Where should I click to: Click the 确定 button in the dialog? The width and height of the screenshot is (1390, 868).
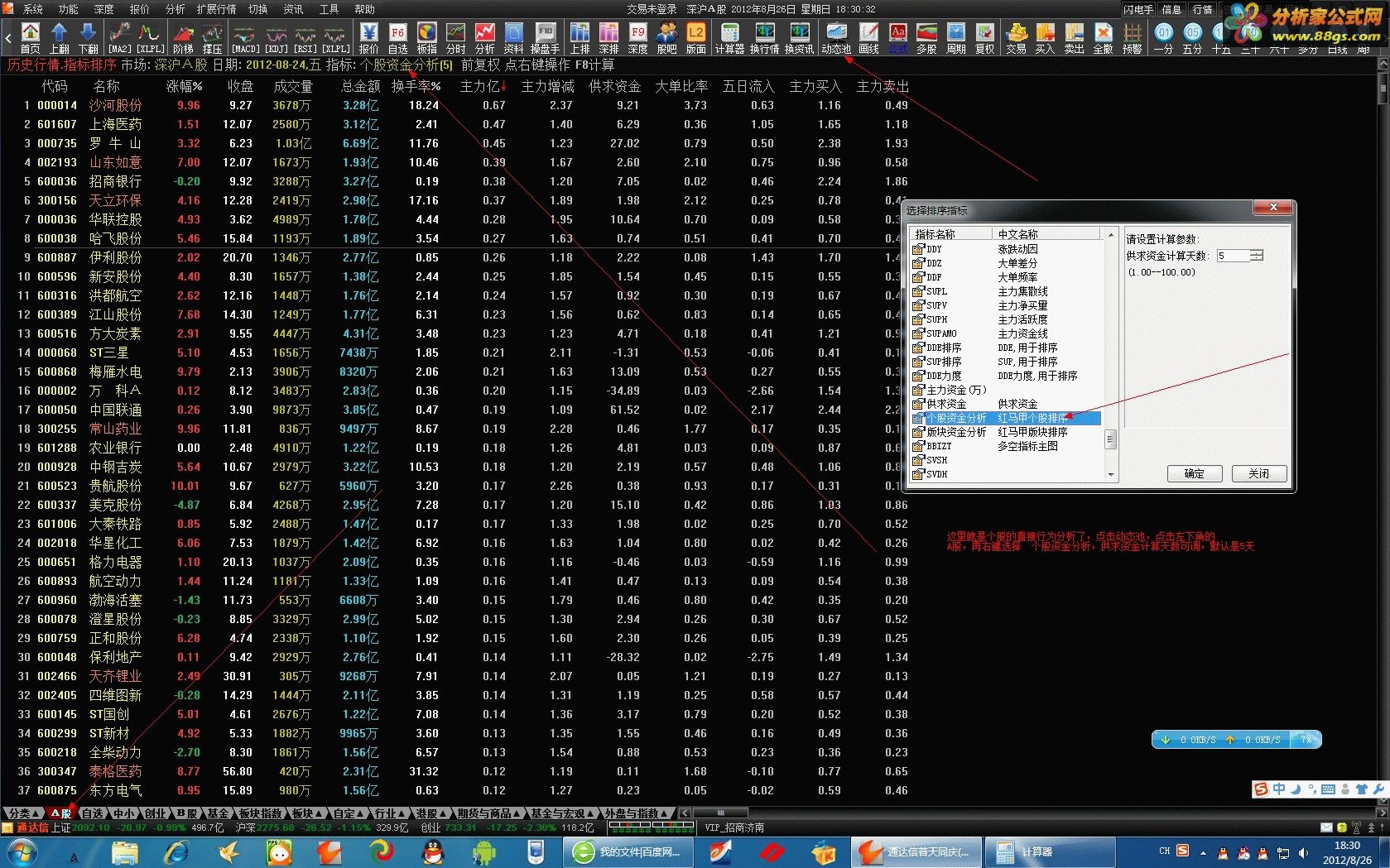pyautogui.click(x=1194, y=473)
